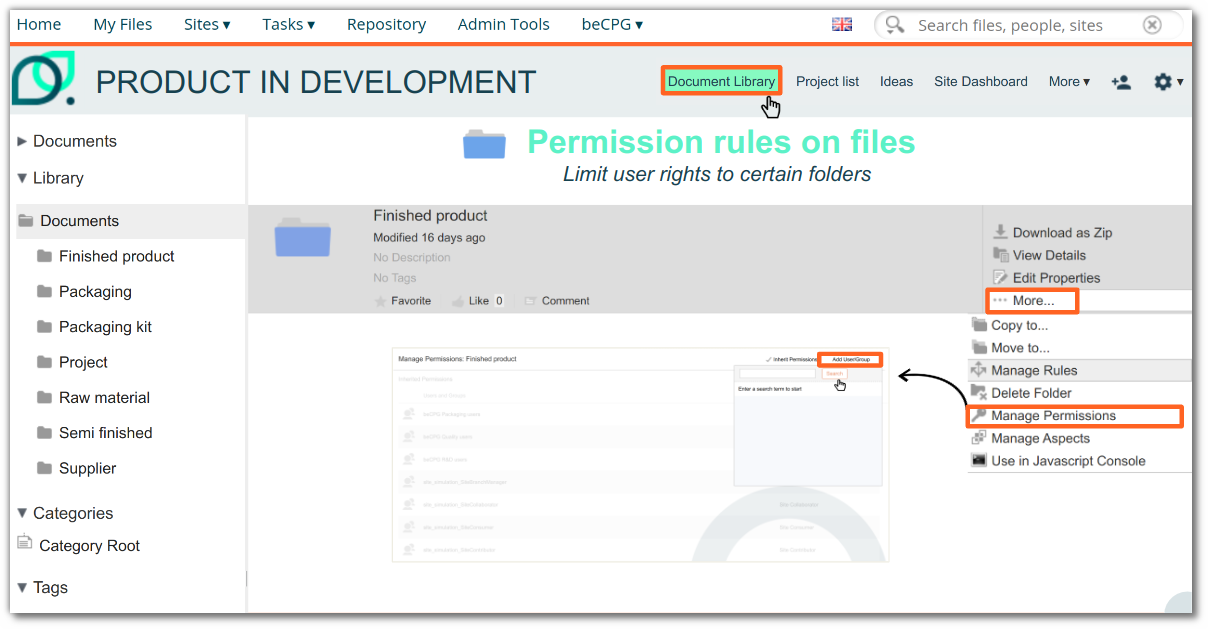Viewport: 1208px width, 629px height.
Task: Expand the More... actions menu
Action: point(1032,301)
